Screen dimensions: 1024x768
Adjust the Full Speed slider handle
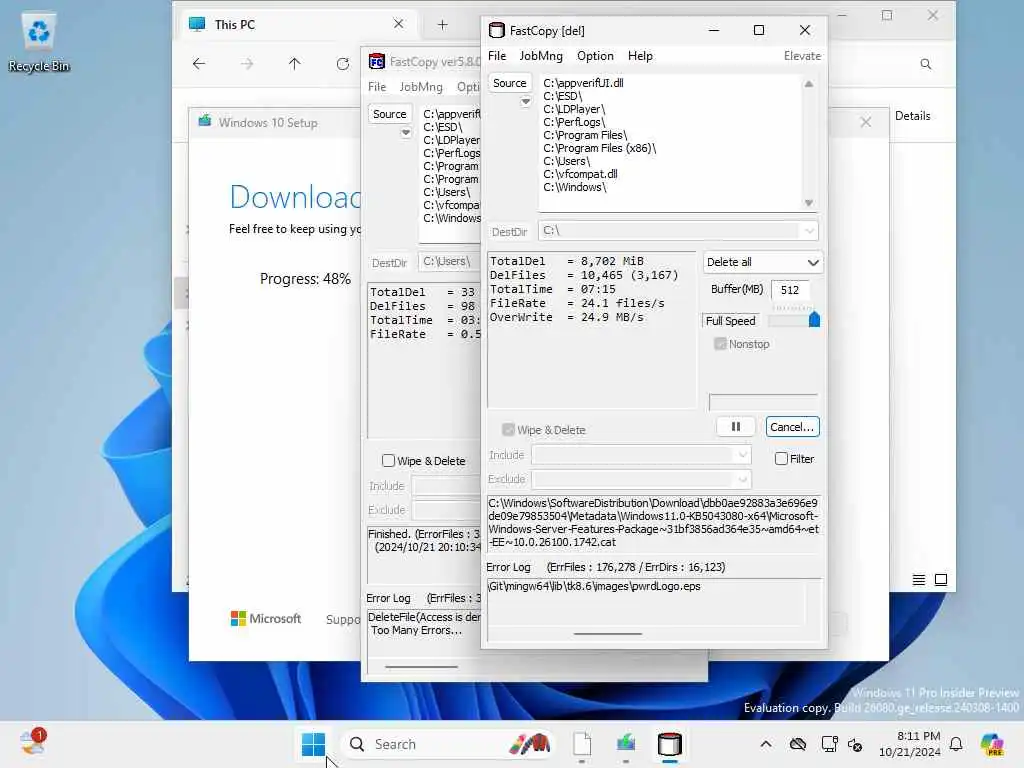[814, 319]
